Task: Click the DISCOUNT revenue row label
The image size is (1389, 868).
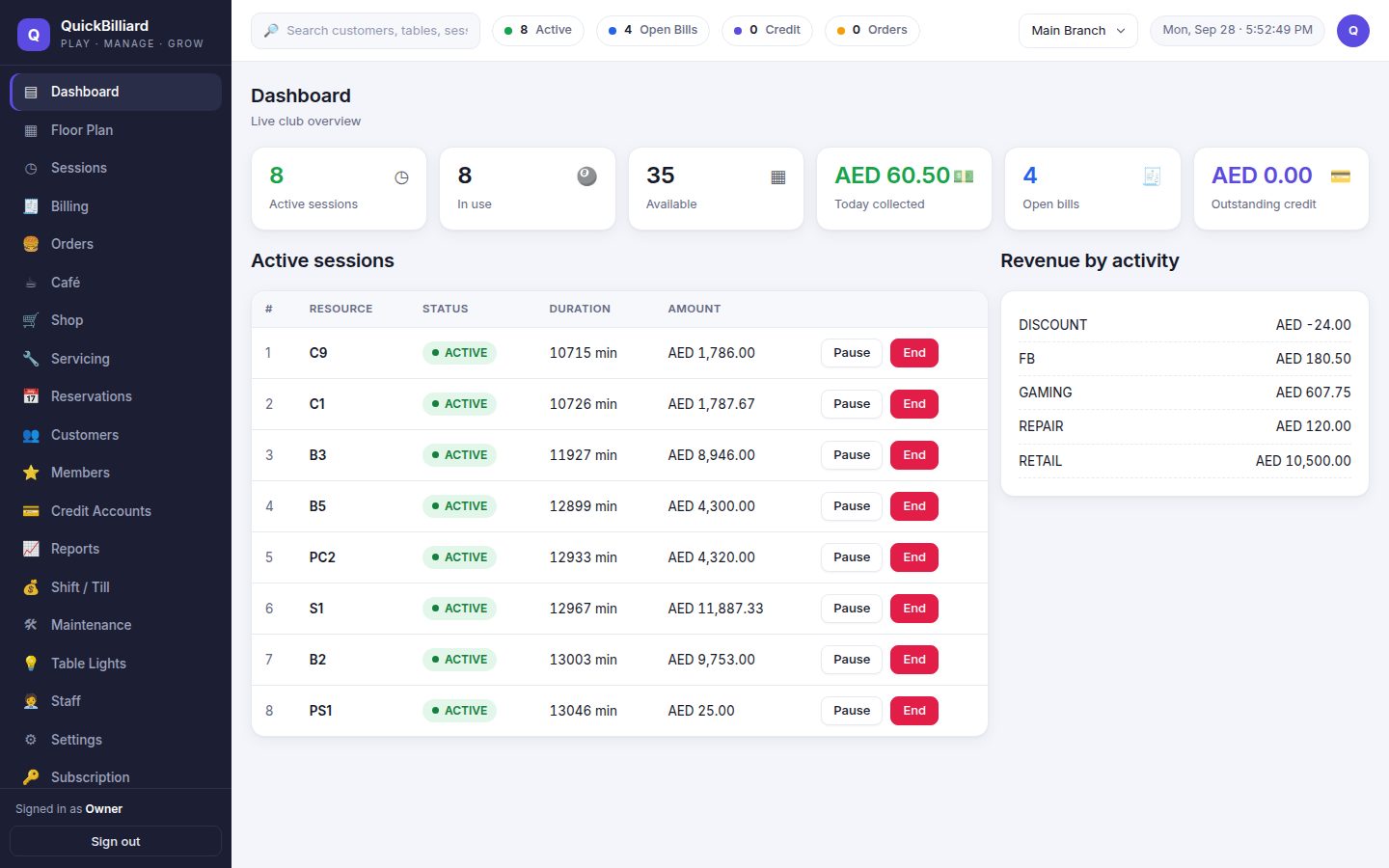Action: tap(1052, 325)
